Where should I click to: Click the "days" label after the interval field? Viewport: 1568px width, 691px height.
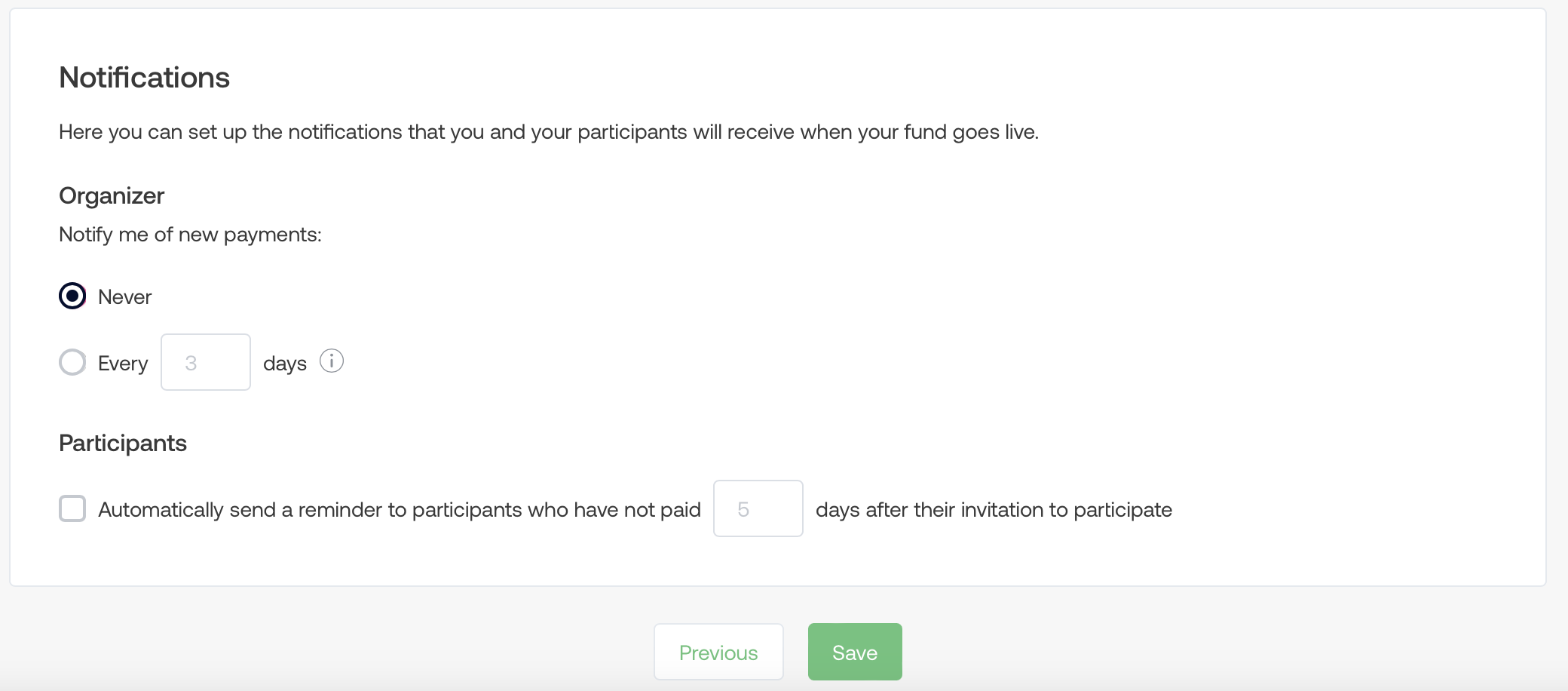(x=285, y=364)
